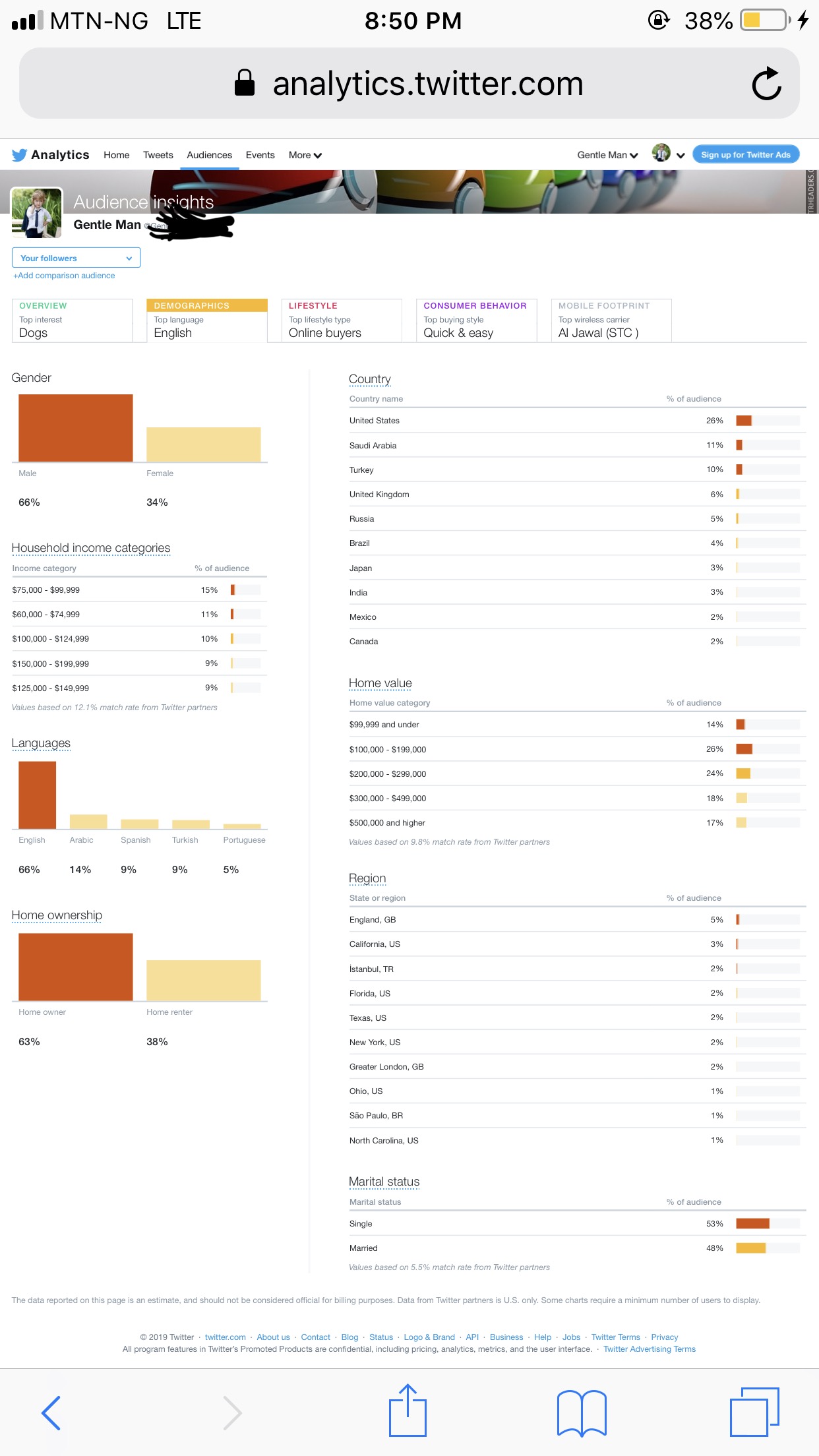This screenshot has height=1456, width=819.
Task: Click the Region section heading
Action: coord(367,878)
